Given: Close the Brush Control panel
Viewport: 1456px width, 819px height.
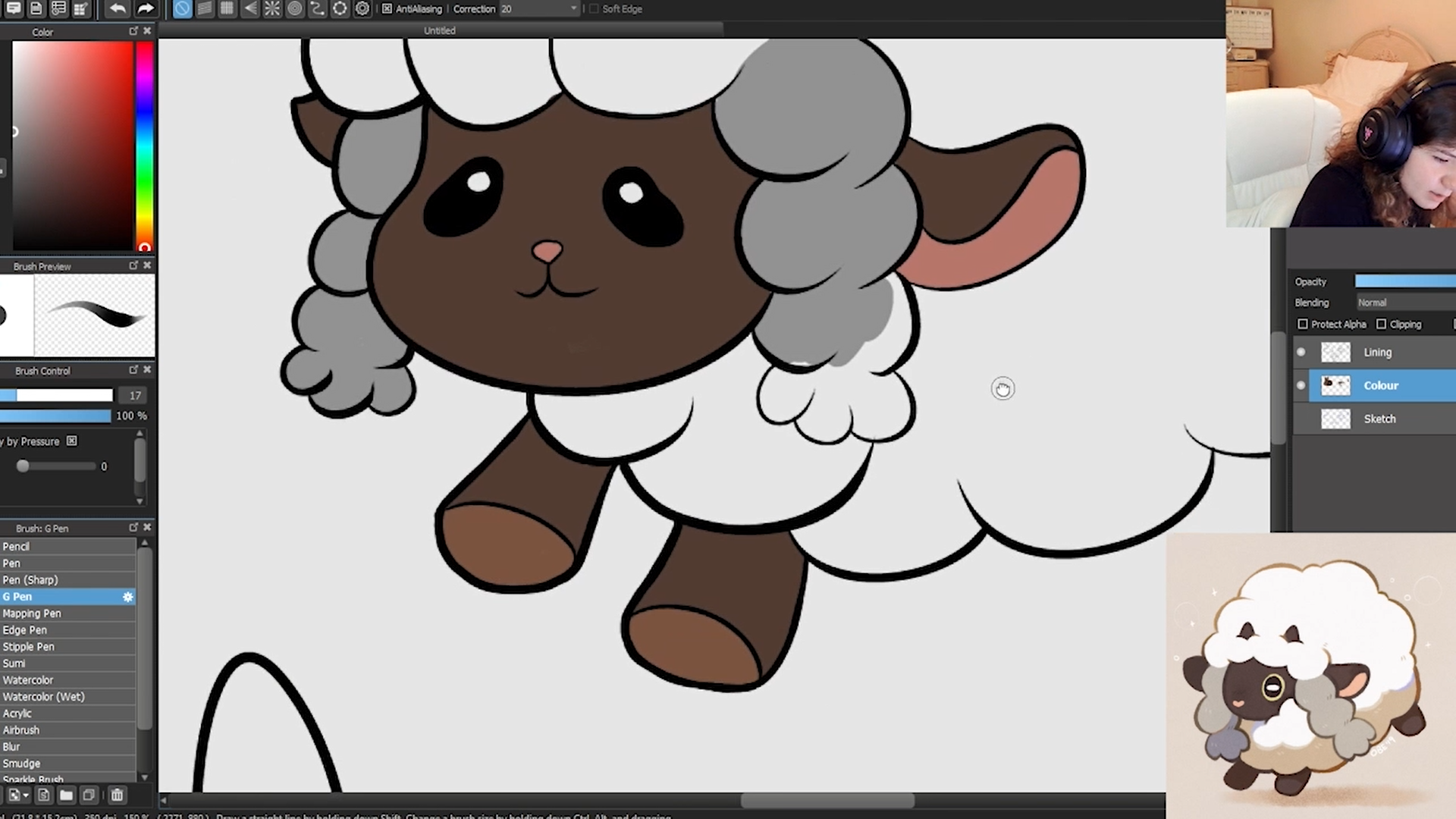Looking at the screenshot, I should (x=147, y=370).
